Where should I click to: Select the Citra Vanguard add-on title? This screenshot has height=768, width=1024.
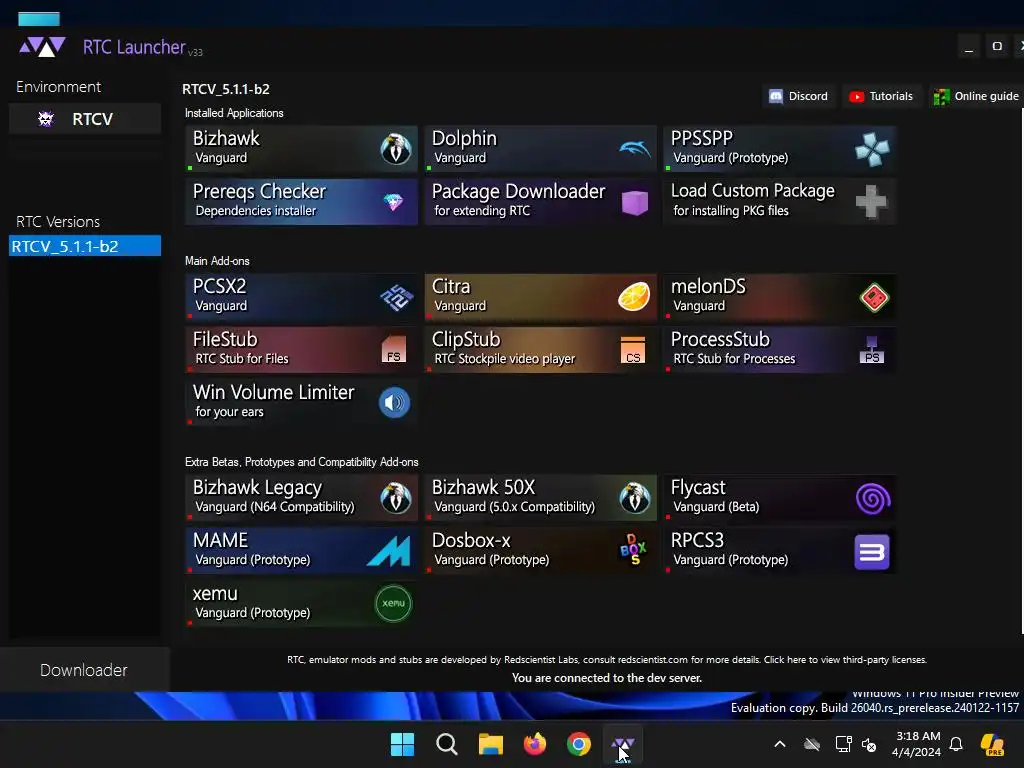451,286
